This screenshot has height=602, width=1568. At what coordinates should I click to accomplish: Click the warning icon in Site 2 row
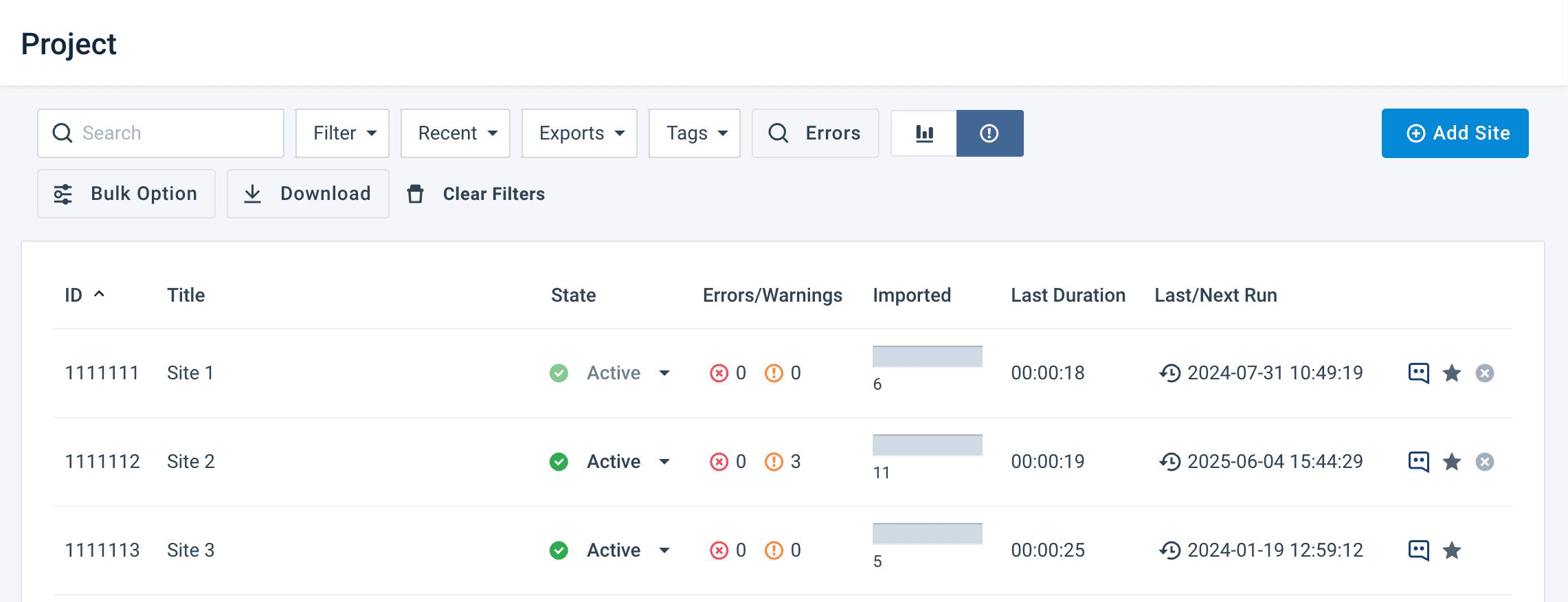click(774, 462)
